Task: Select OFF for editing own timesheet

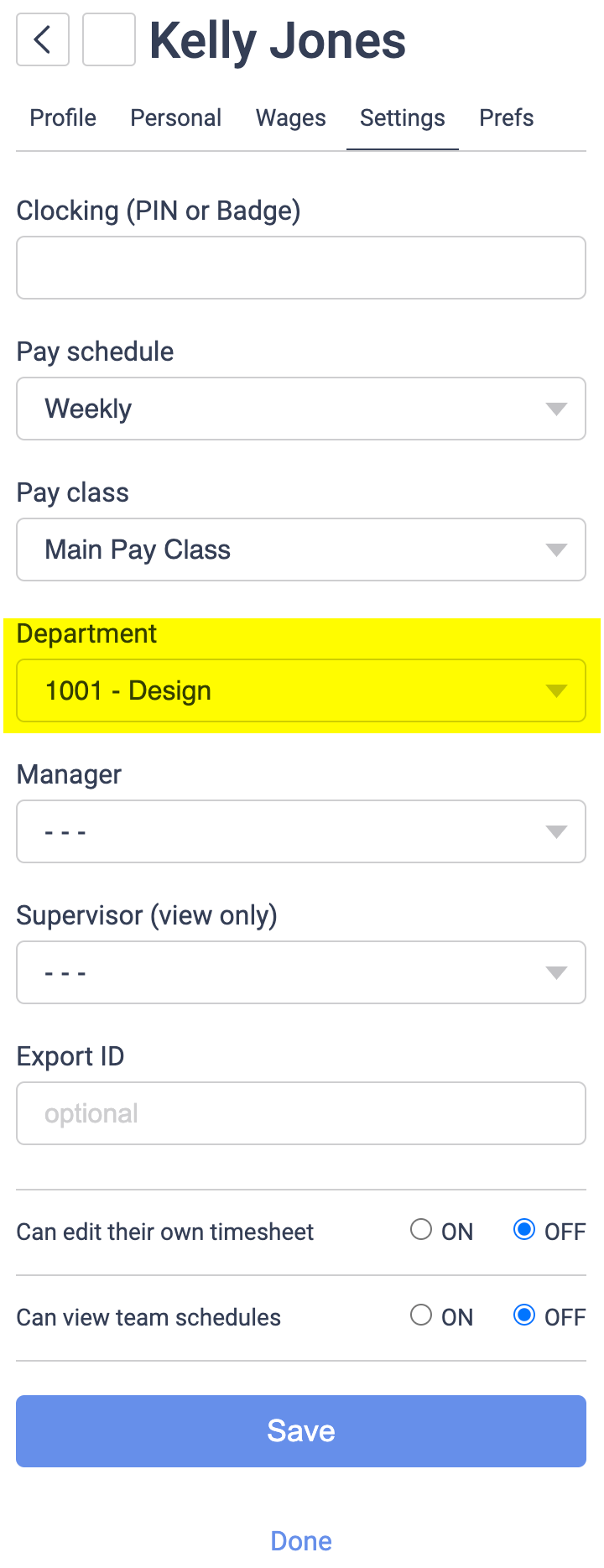Action: [523, 1229]
